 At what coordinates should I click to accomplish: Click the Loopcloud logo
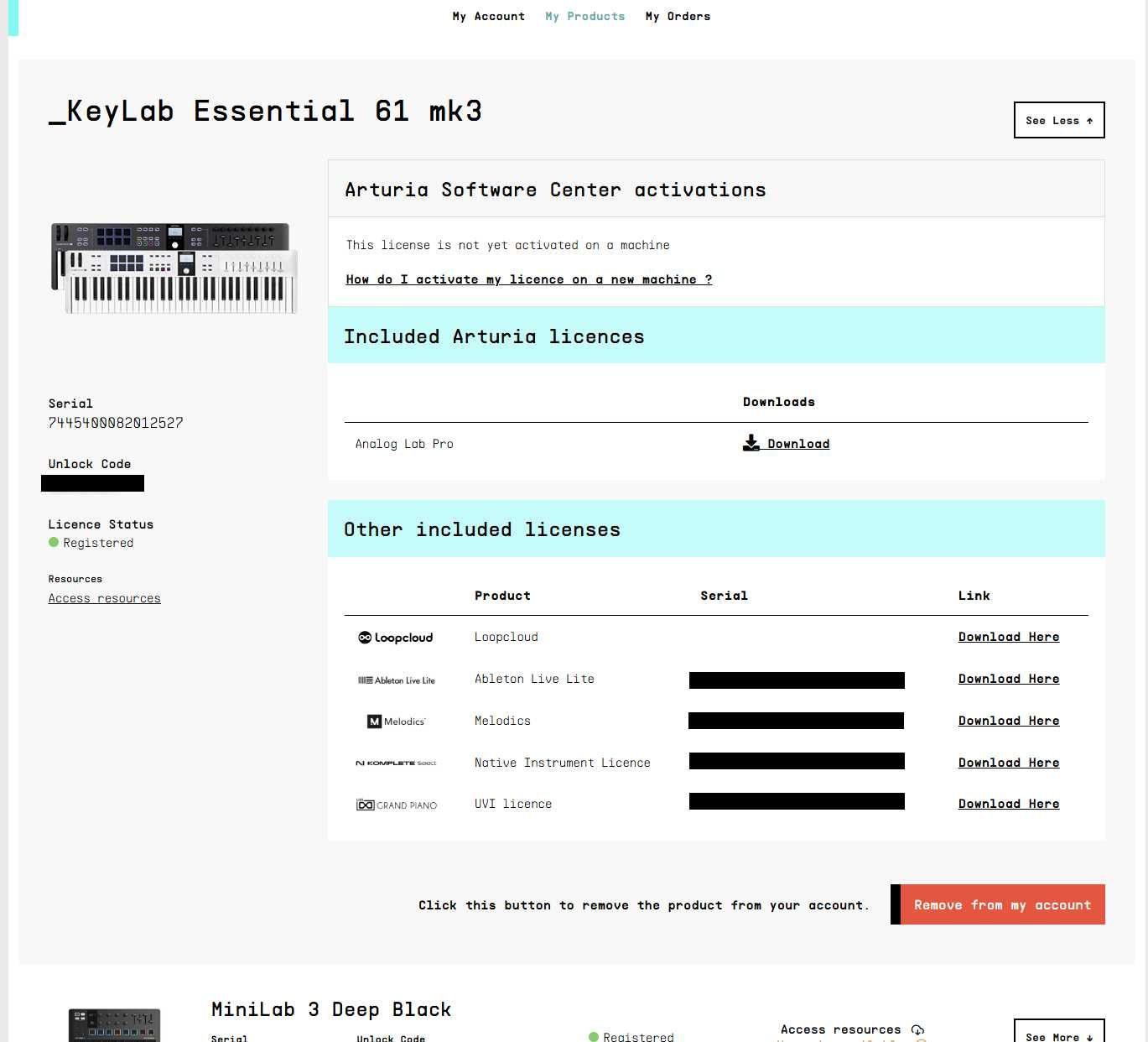[x=396, y=638]
